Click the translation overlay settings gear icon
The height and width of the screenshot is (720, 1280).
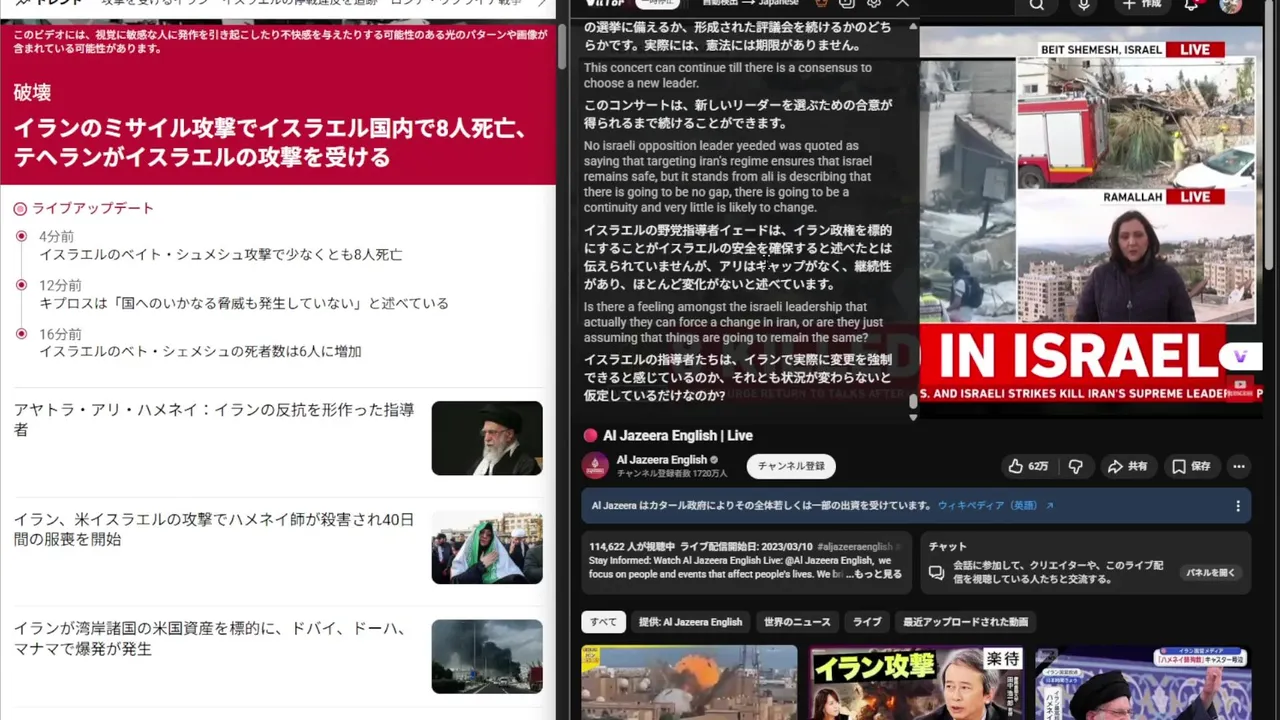tap(873, 4)
